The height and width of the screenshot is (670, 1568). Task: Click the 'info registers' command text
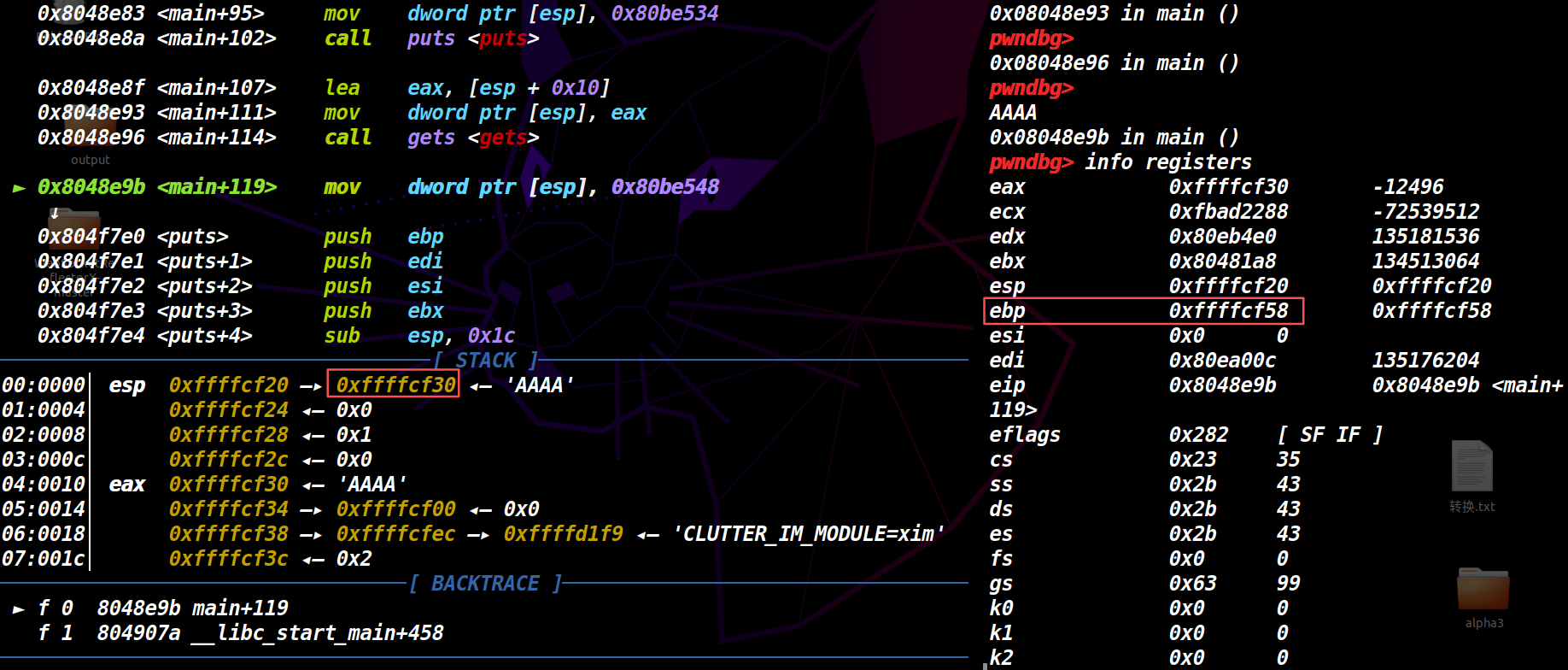(x=1167, y=162)
